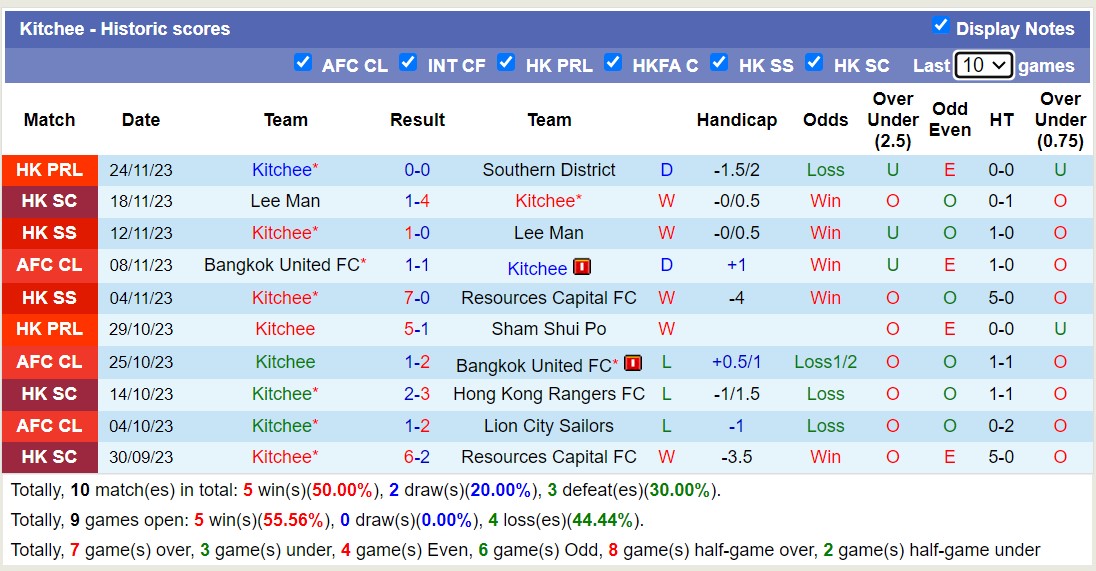Click the AFC CL tag on the 08/11/23 row
The height and width of the screenshot is (571, 1096).
coord(50,266)
